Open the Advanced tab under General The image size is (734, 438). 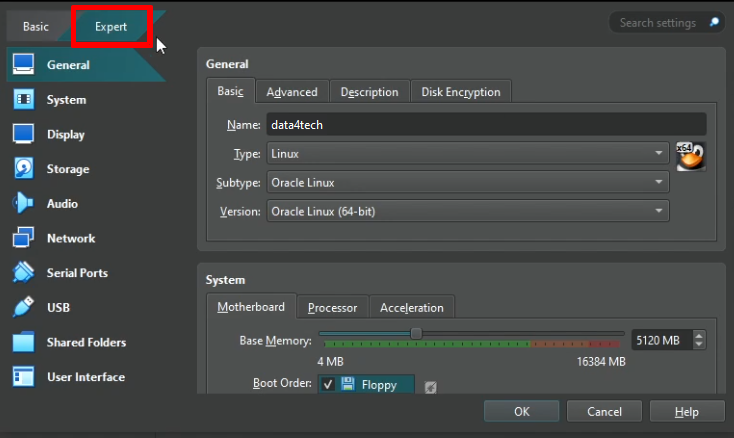pos(292,92)
